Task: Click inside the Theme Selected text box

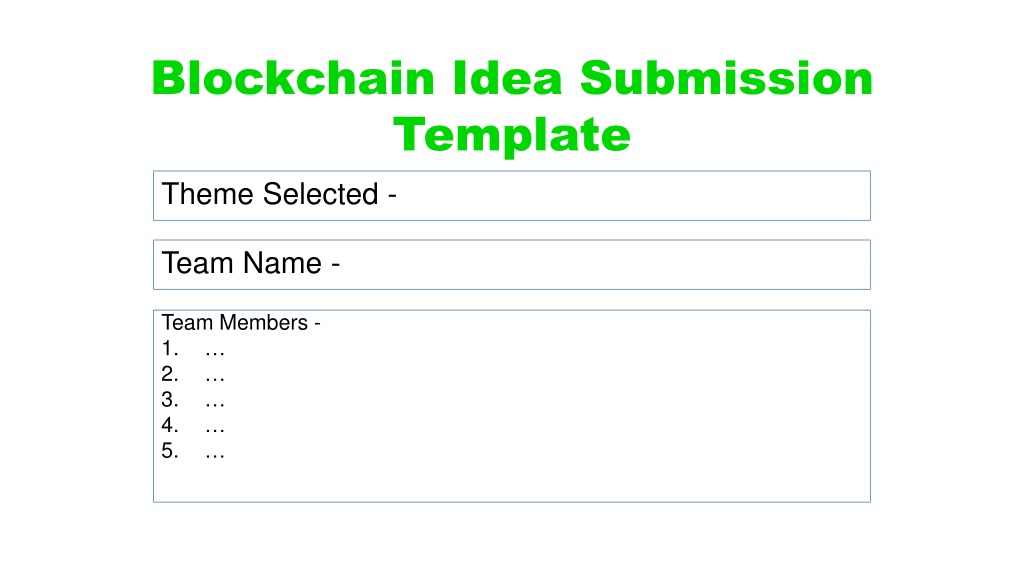Action: [x=511, y=196]
